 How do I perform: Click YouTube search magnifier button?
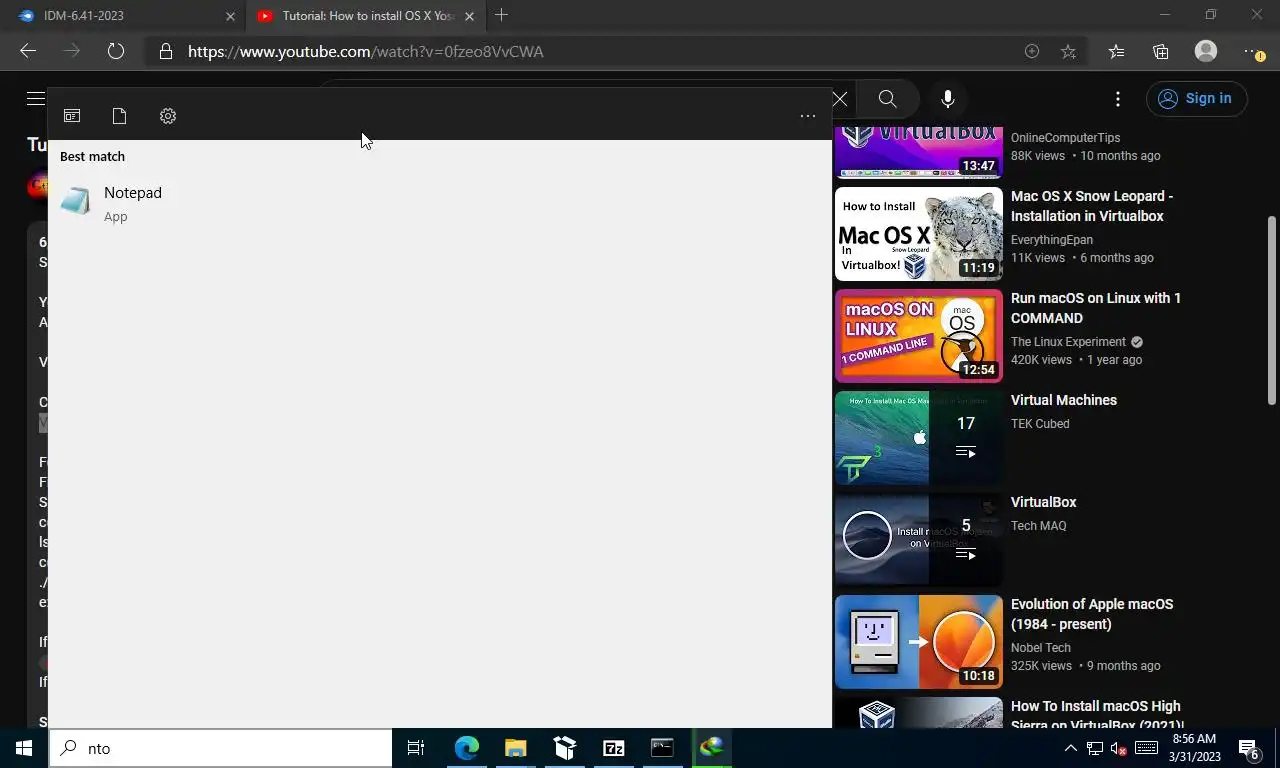pyautogui.click(x=887, y=99)
